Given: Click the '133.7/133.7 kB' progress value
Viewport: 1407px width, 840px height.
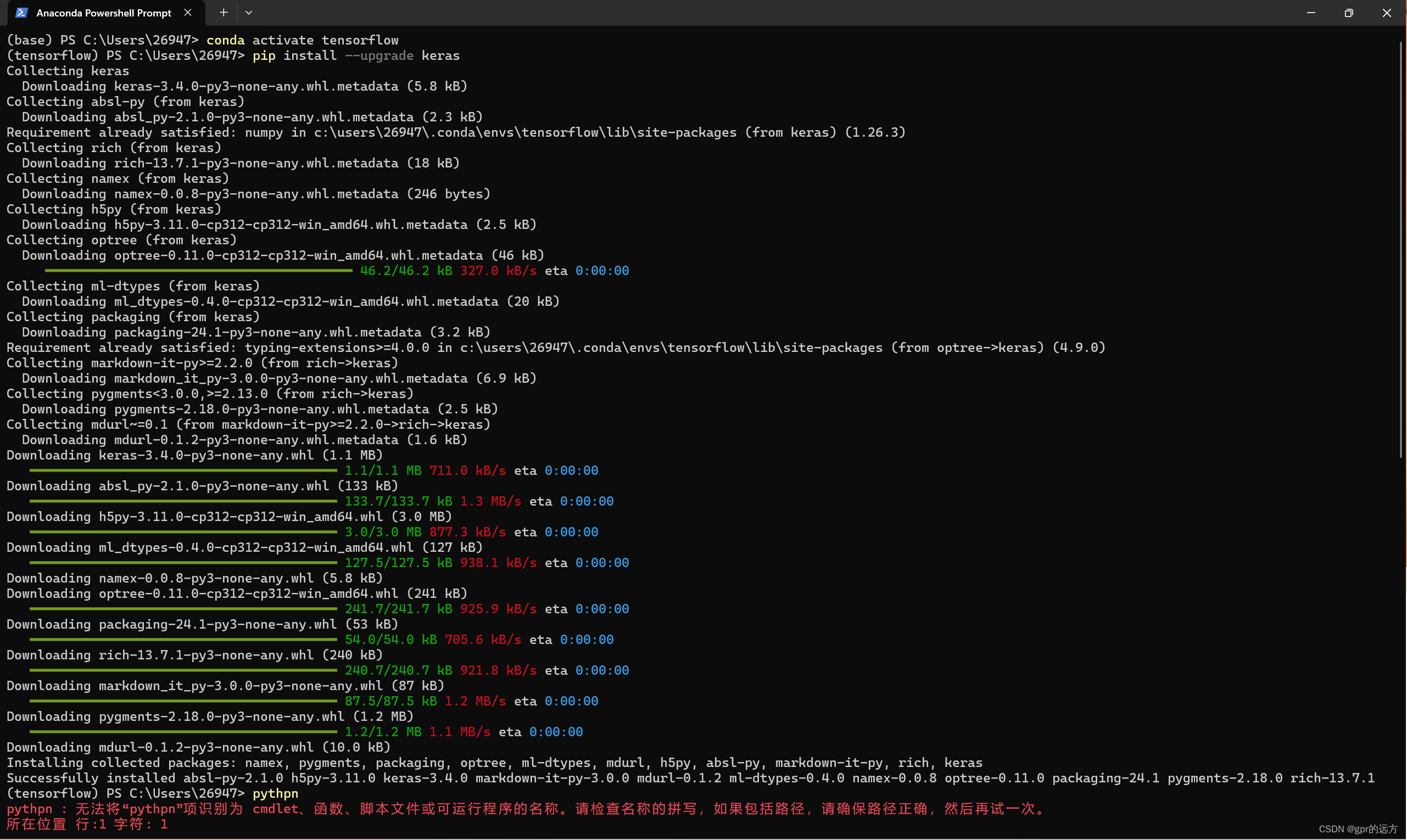Looking at the screenshot, I should pos(399,501).
